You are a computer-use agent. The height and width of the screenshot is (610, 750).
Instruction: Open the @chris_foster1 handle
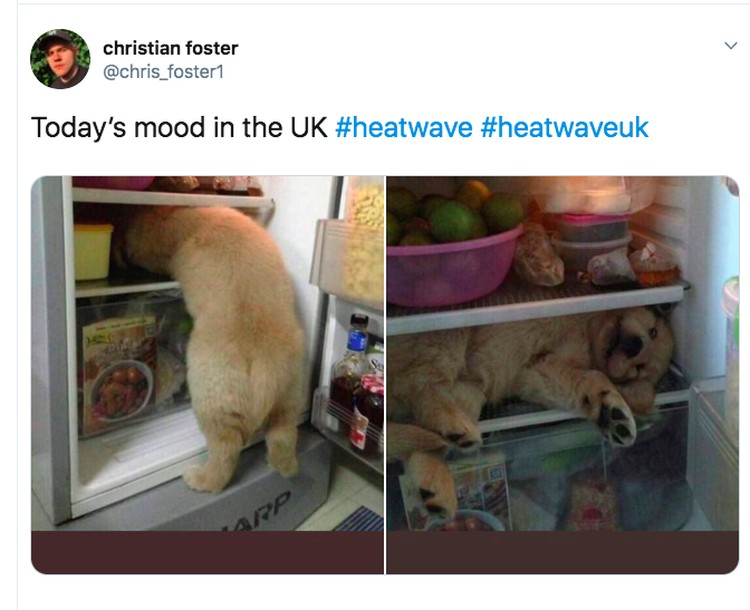coord(163,72)
